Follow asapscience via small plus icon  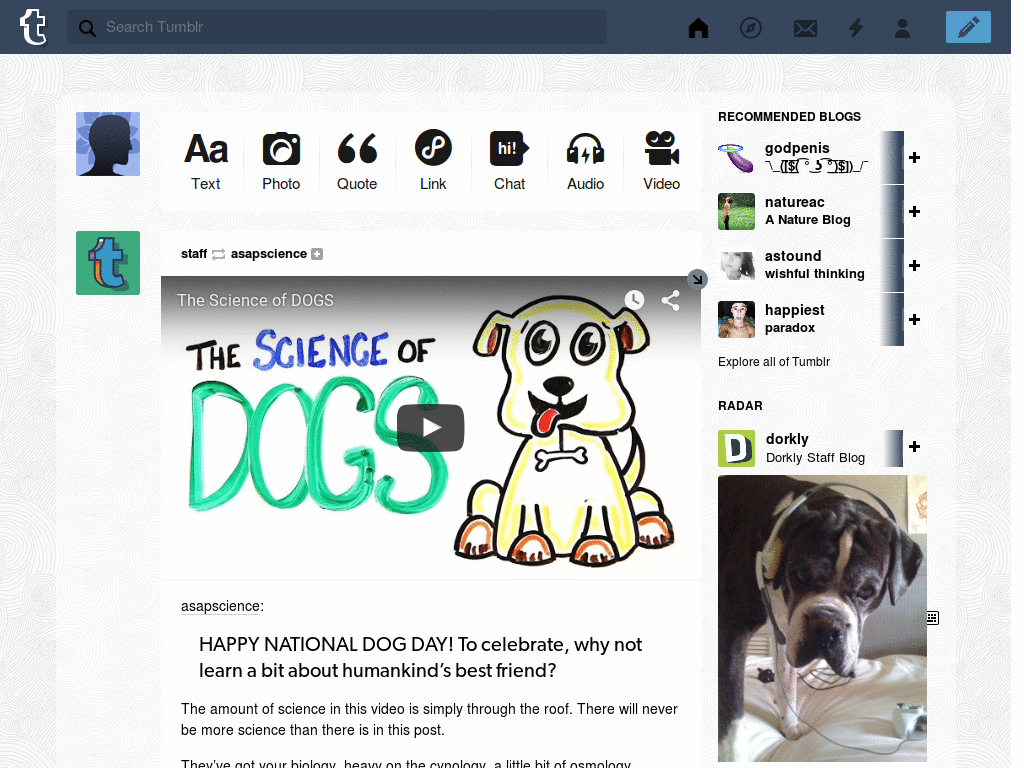pyautogui.click(x=317, y=254)
